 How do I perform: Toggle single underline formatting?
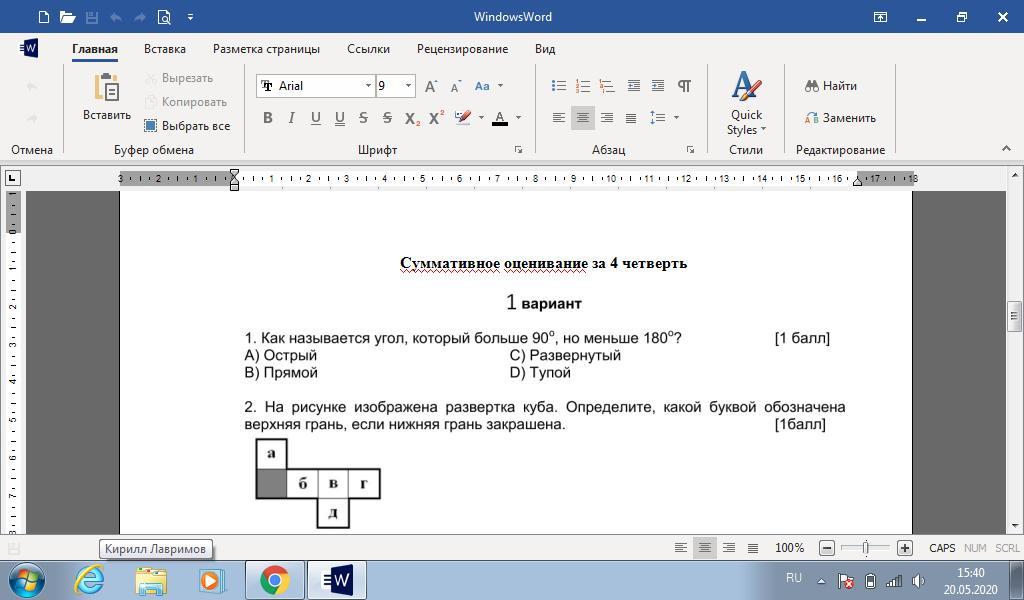(x=315, y=118)
